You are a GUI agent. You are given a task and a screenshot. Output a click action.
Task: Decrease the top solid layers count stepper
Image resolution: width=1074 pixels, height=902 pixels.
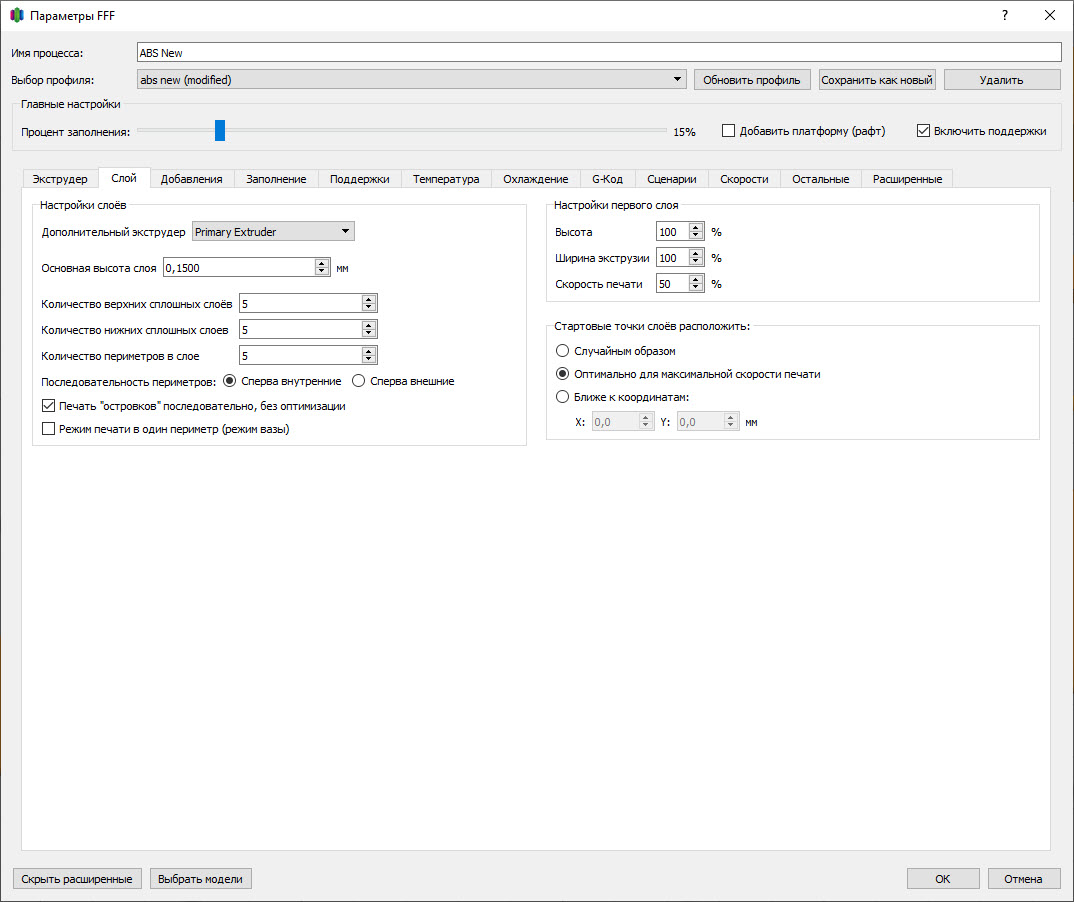click(x=369, y=308)
